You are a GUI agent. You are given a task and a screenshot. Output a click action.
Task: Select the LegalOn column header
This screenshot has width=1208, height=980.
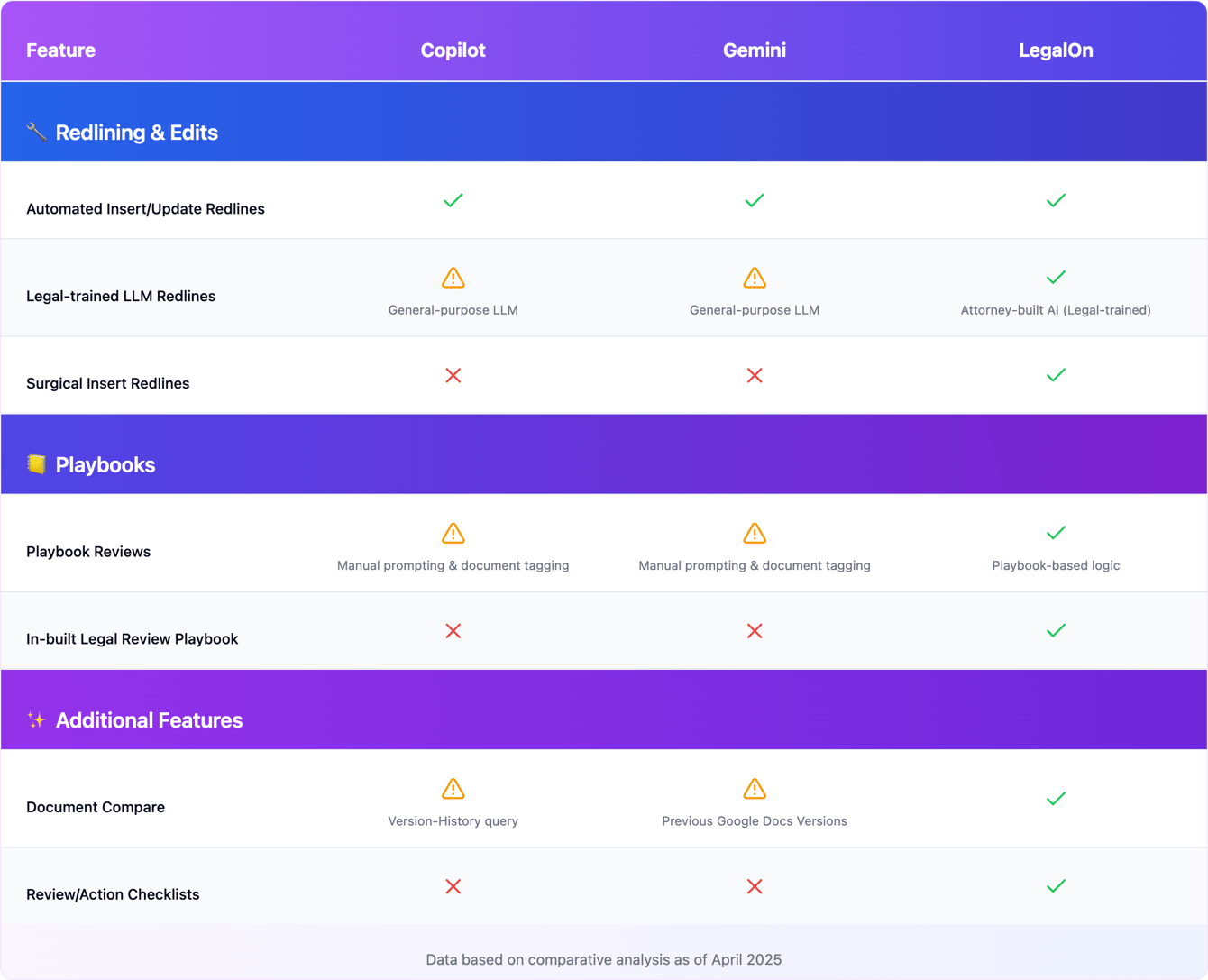coord(1056,50)
